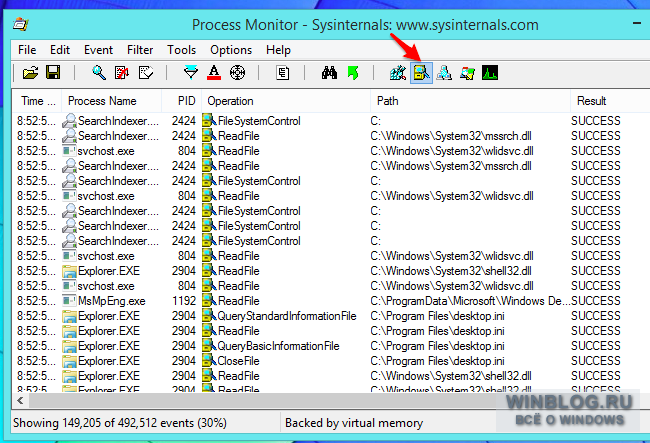This screenshot has height=443, width=650.
Task: Click 'Backed by virtual memory' status text
Action: point(354,423)
